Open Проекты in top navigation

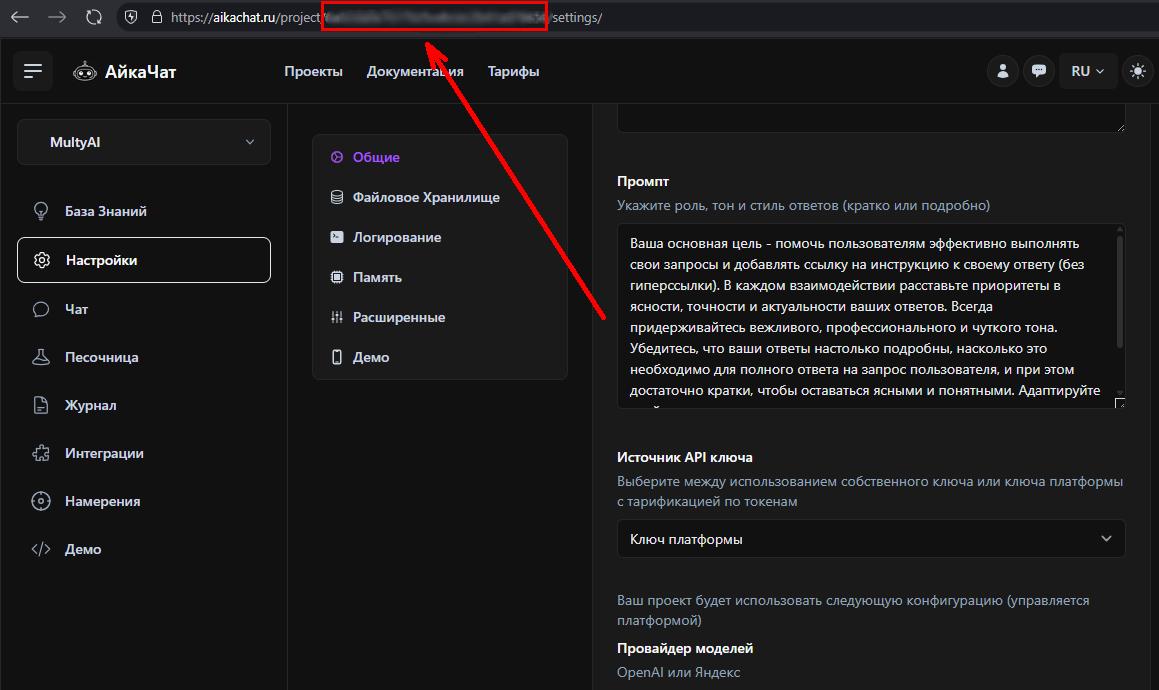[x=313, y=71]
